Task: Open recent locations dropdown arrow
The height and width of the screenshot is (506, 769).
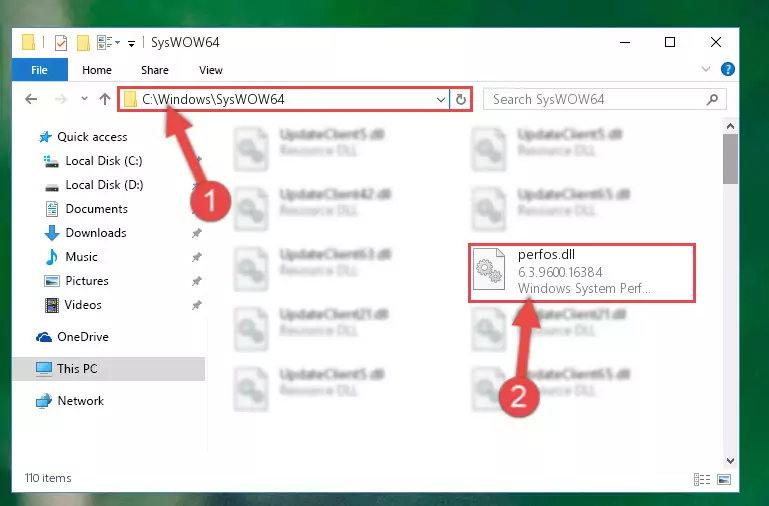Action: click(x=84, y=99)
